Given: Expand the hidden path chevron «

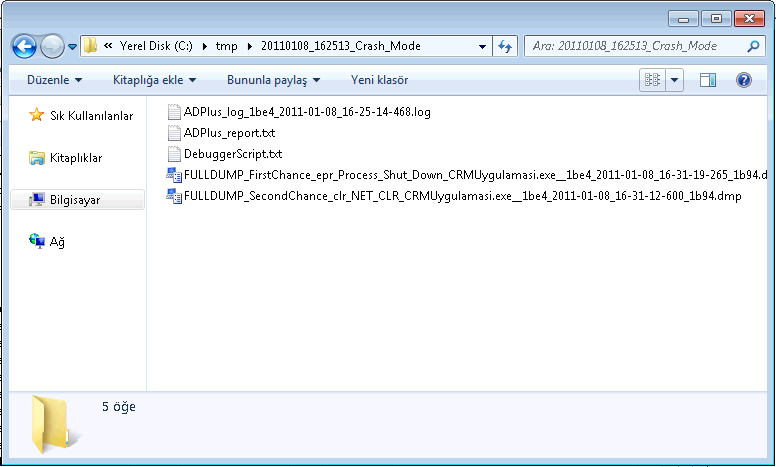Looking at the screenshot, I should point(108,46).
